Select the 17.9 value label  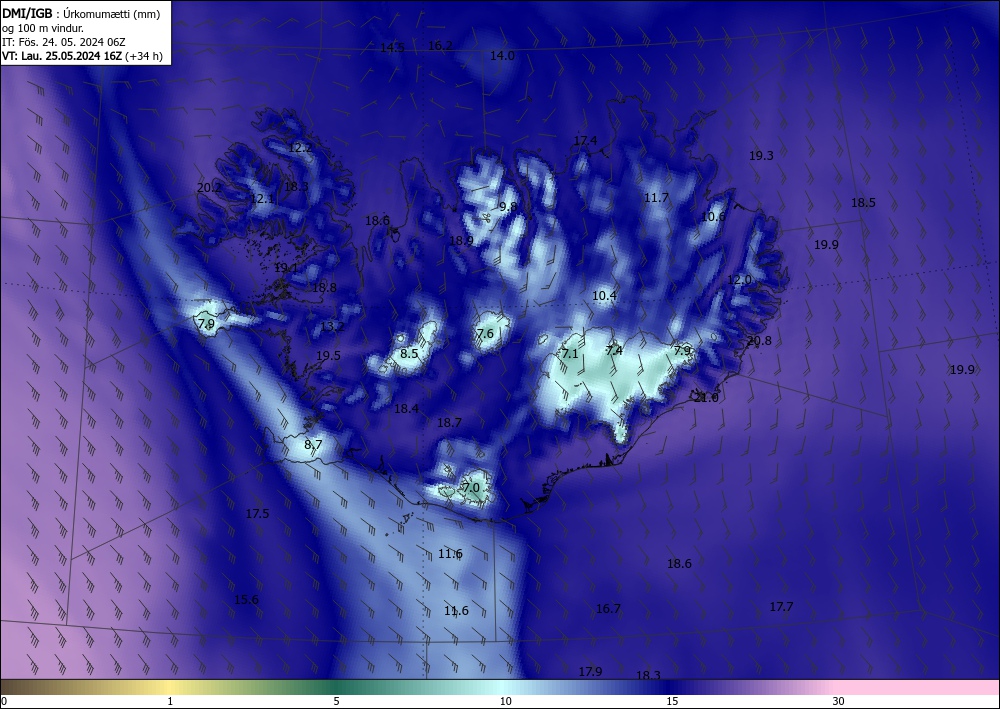click(x=590, y=671)
